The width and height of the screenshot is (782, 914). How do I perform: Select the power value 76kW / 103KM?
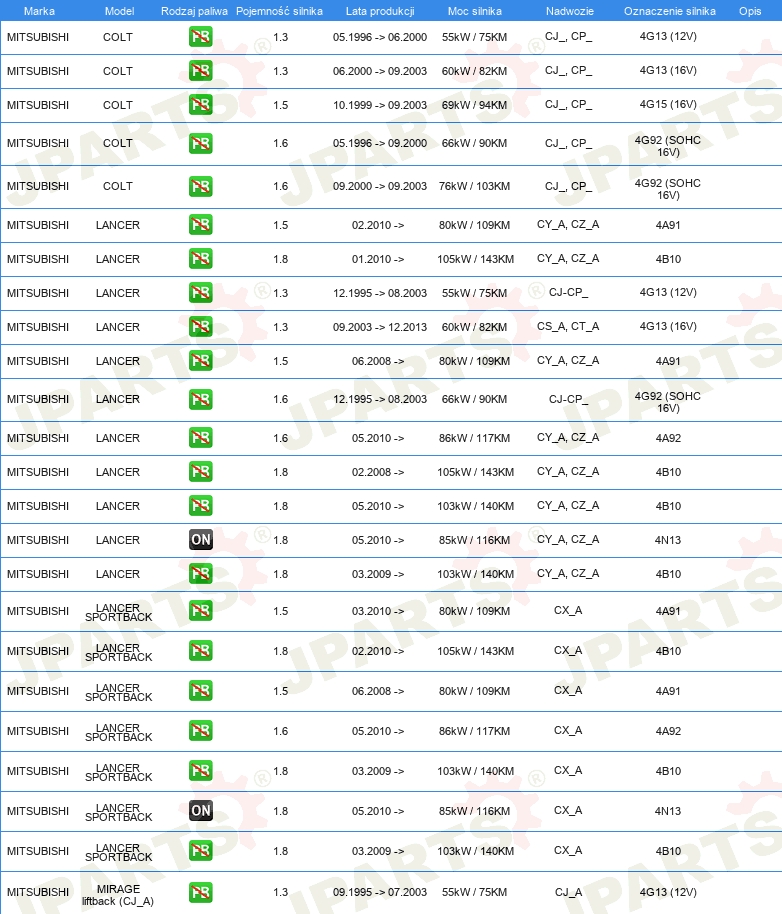[x=474, y=186]
